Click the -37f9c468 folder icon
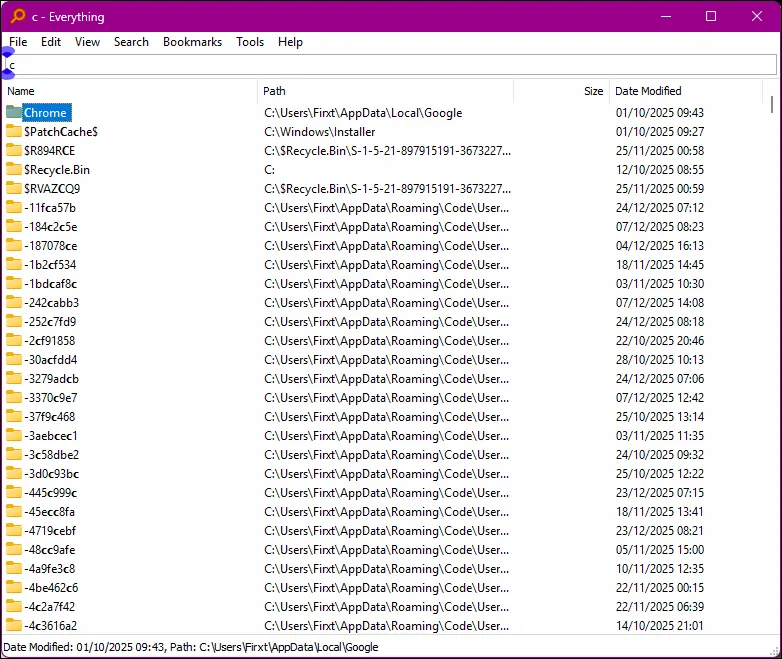Image resolution: width=782 pixels, height=659 pixels. pos(14,416)
